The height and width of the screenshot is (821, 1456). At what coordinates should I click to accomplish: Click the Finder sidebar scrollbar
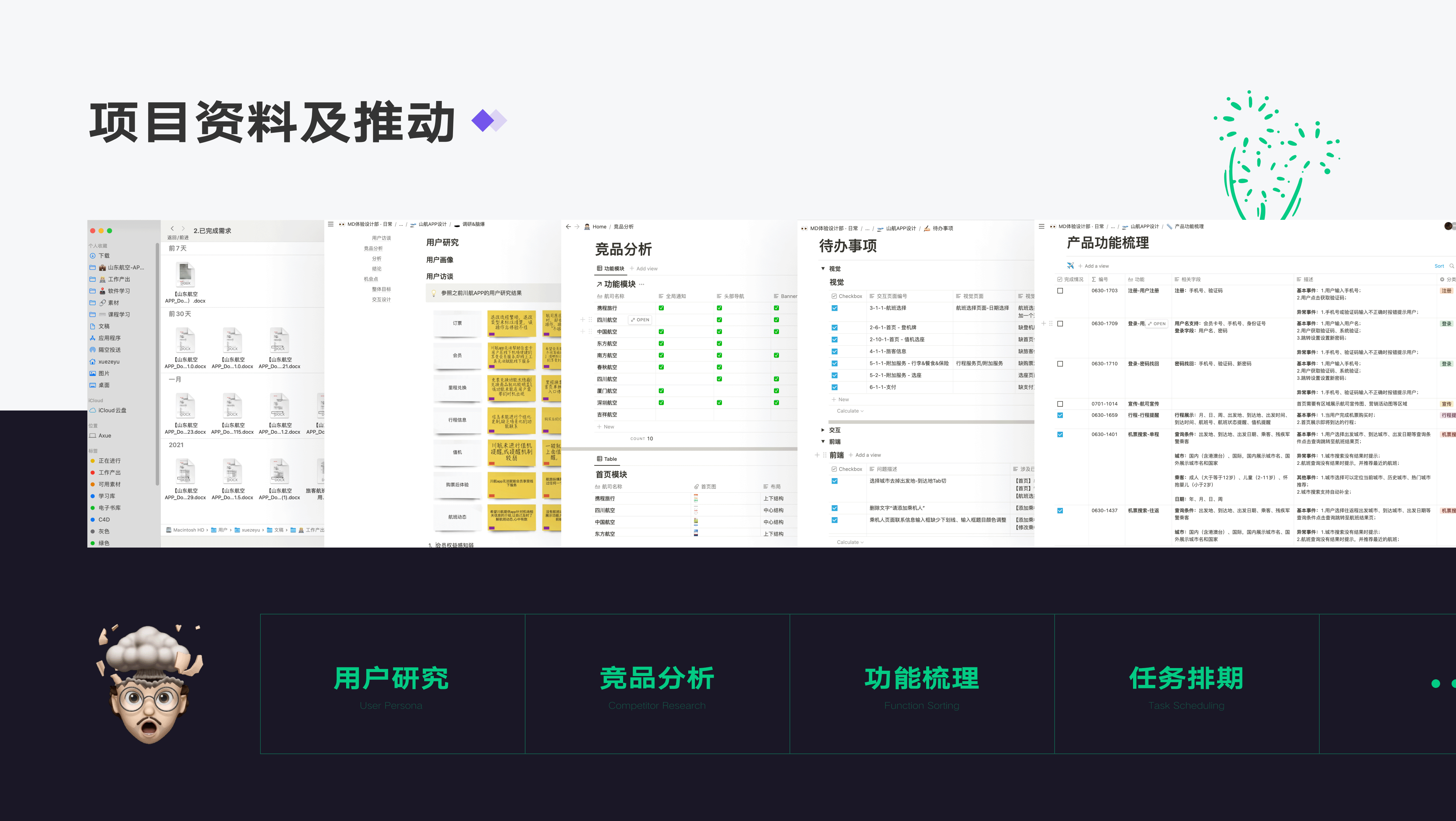coord(157,363)
